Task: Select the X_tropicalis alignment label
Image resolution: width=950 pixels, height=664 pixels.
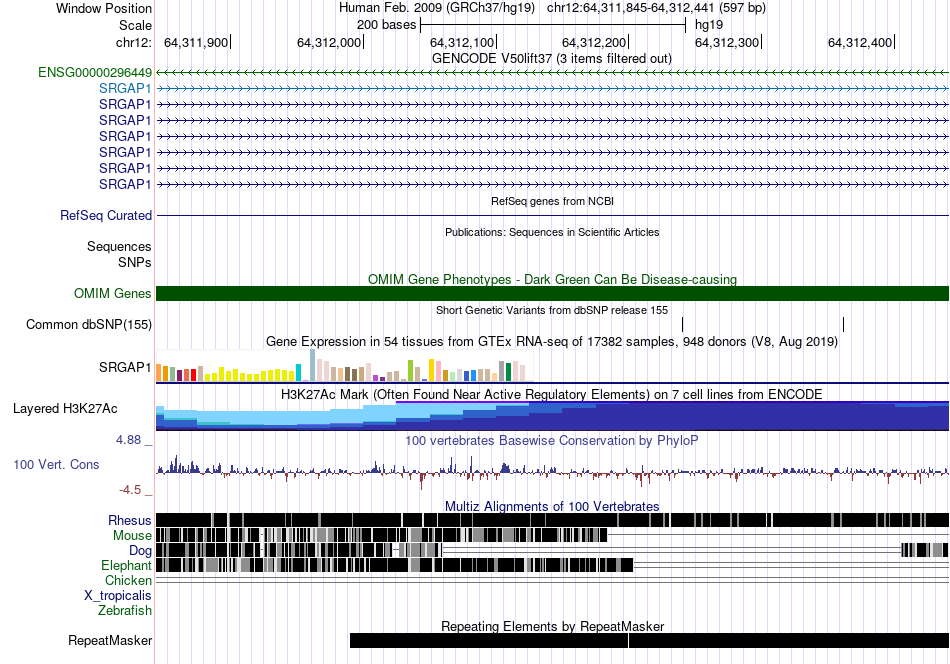Action: click(118, 596)
